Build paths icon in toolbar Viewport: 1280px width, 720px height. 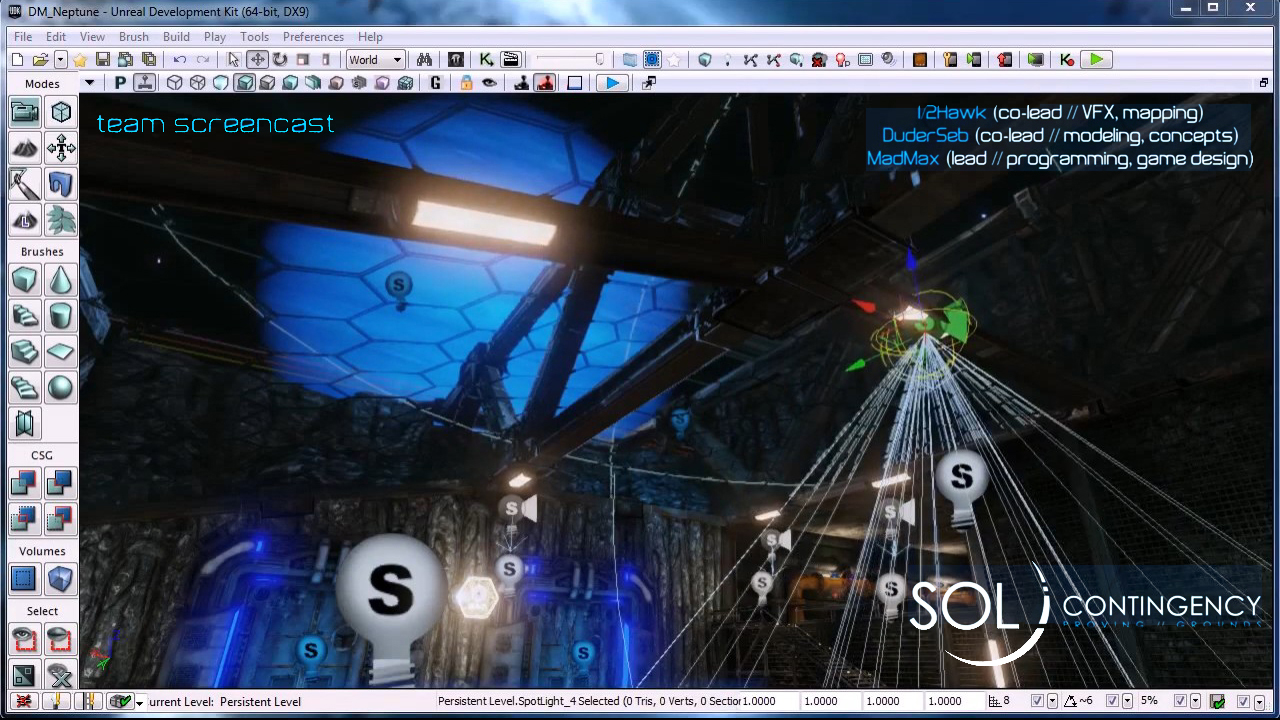point(750,60)
